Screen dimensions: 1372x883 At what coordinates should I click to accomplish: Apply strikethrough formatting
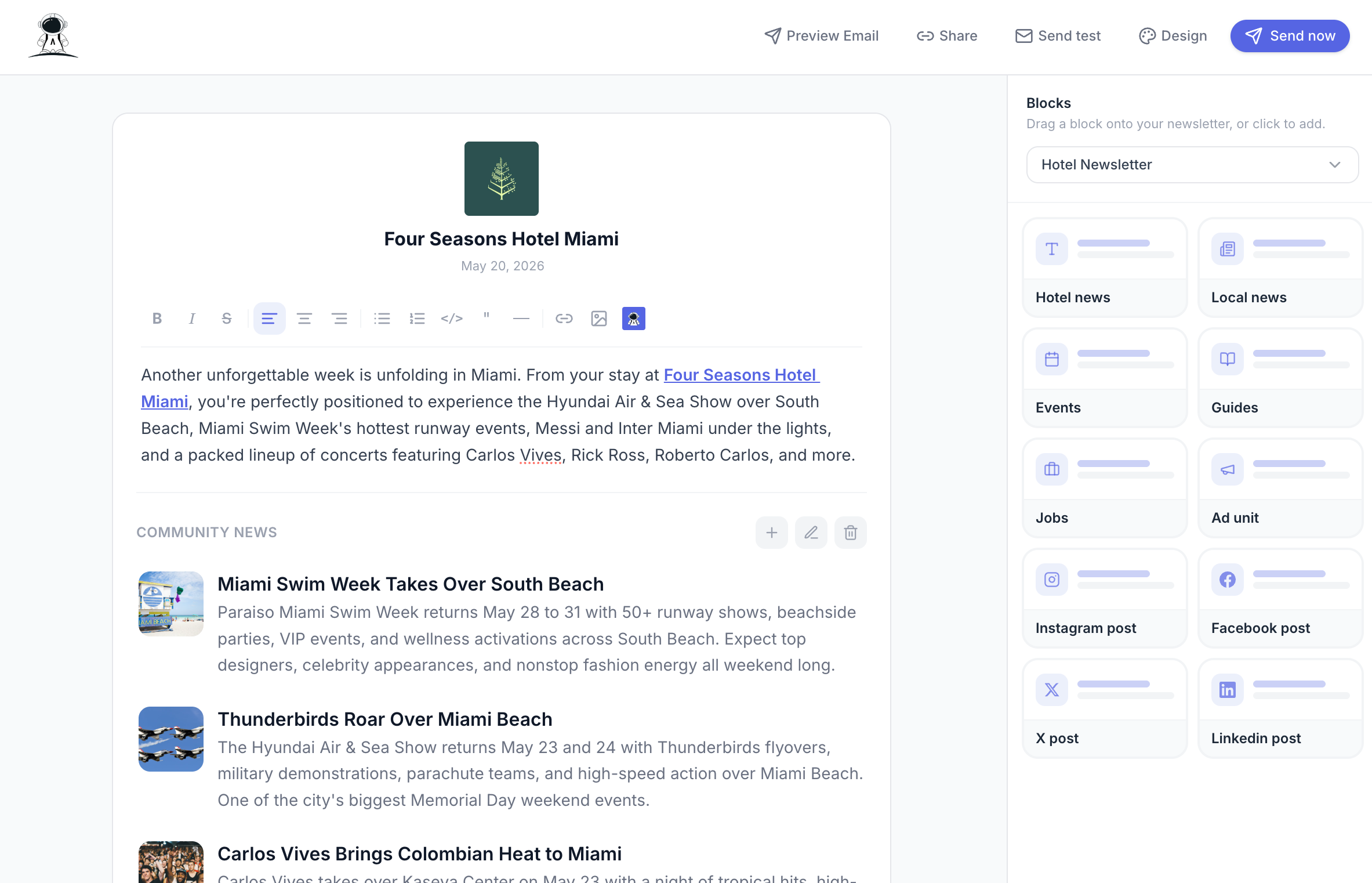click(x=226, y=319)
